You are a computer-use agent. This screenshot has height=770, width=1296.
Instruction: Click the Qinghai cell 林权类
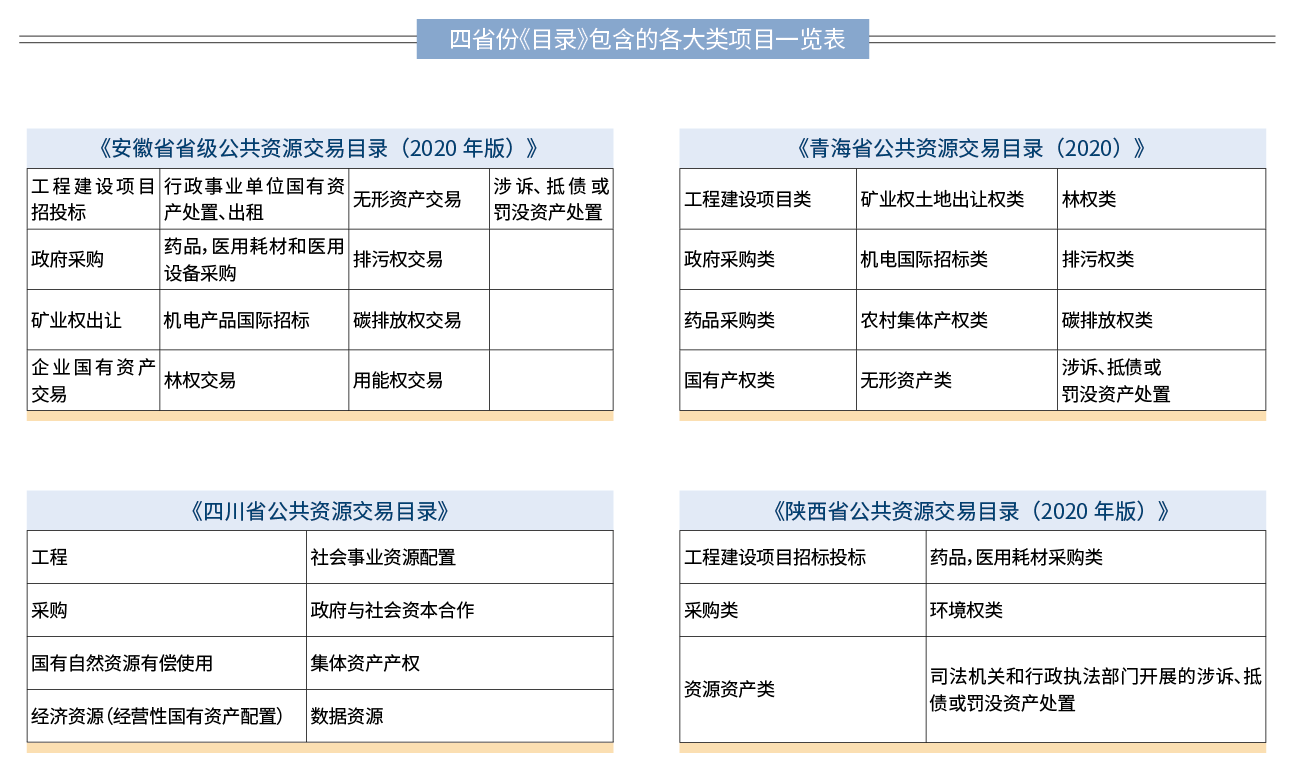(1161, 199)
